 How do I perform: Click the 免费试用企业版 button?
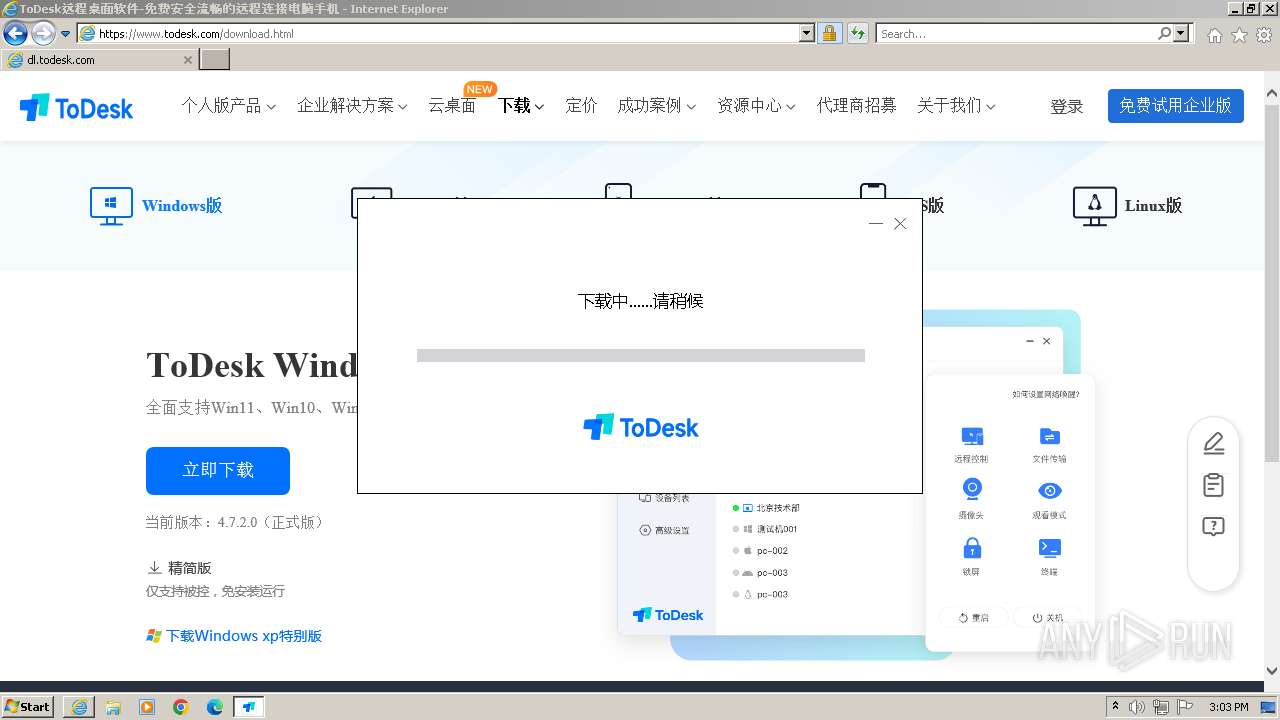(x=1176, y=106)
